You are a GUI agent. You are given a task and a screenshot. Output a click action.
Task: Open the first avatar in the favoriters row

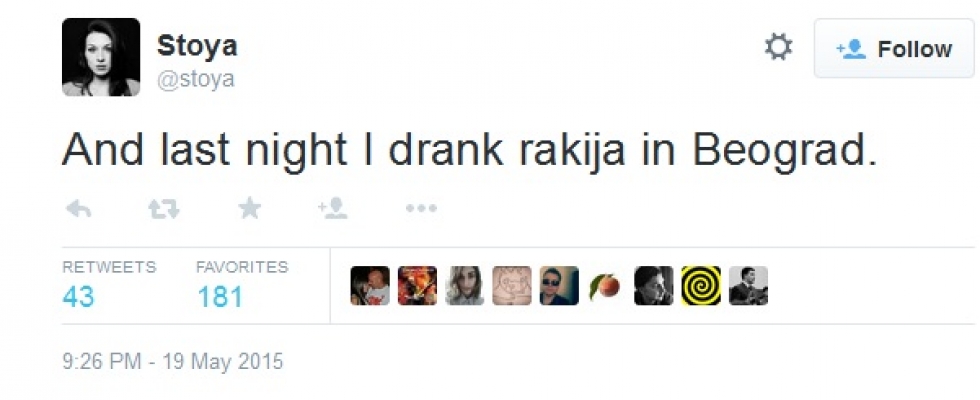tap(370, 286)
